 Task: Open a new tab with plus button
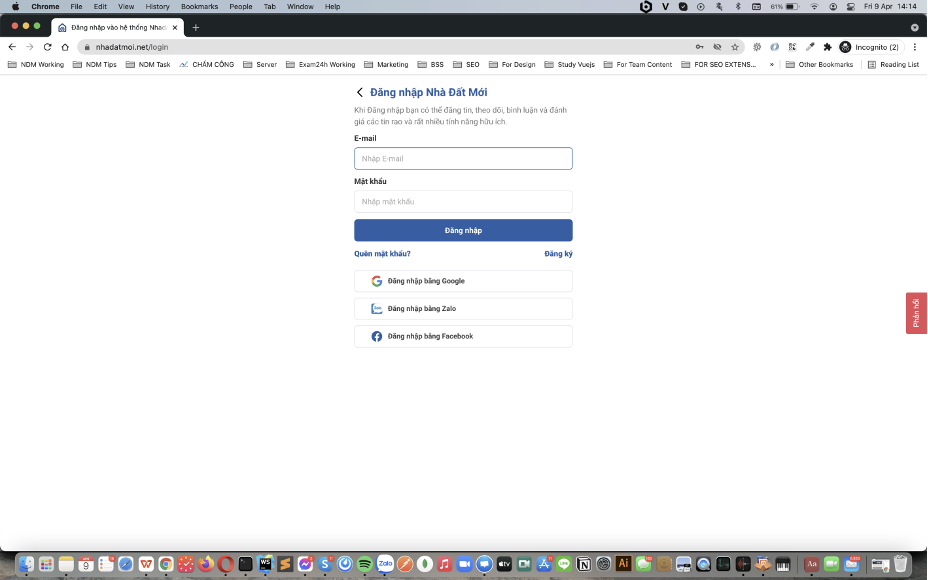tap(196, 28)
